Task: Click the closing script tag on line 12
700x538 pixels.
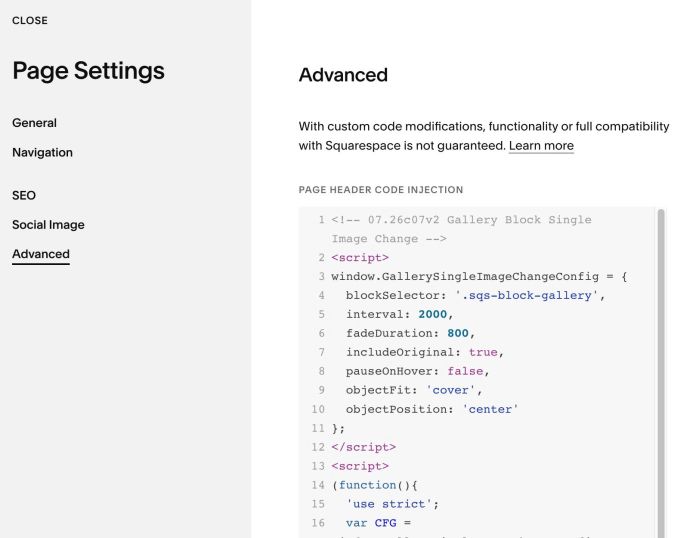Action: click(x=363, y=447)
